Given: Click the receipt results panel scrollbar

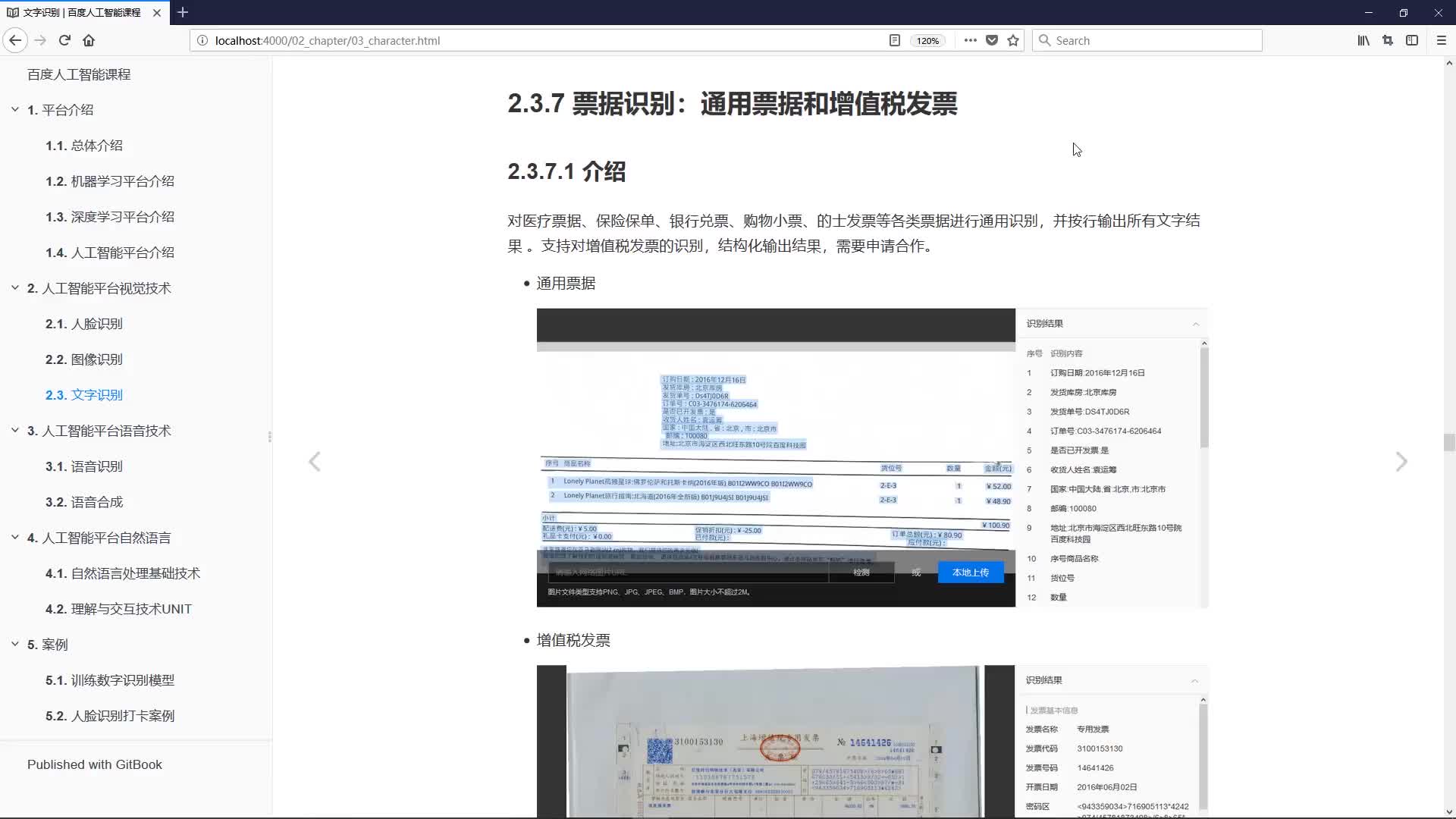Looking at the screenshot, I should 1204,397.
